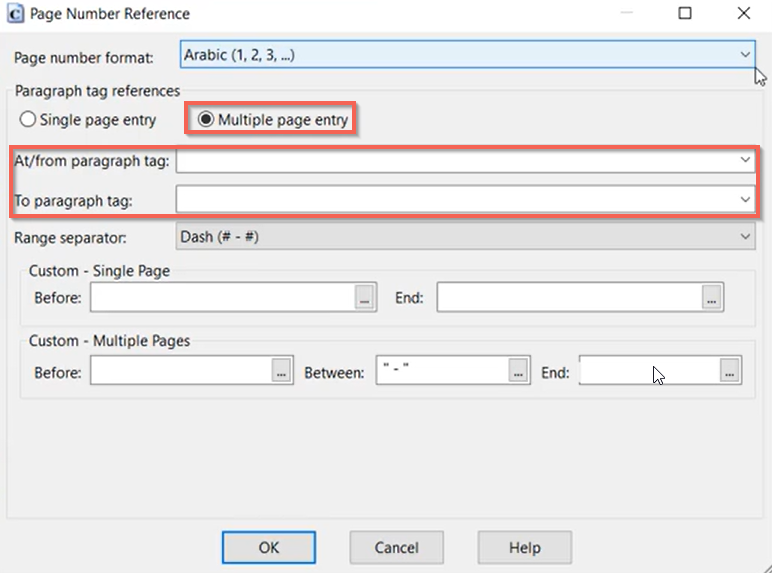
Task: Open Range separator dropdown
Action: point(466,237)
